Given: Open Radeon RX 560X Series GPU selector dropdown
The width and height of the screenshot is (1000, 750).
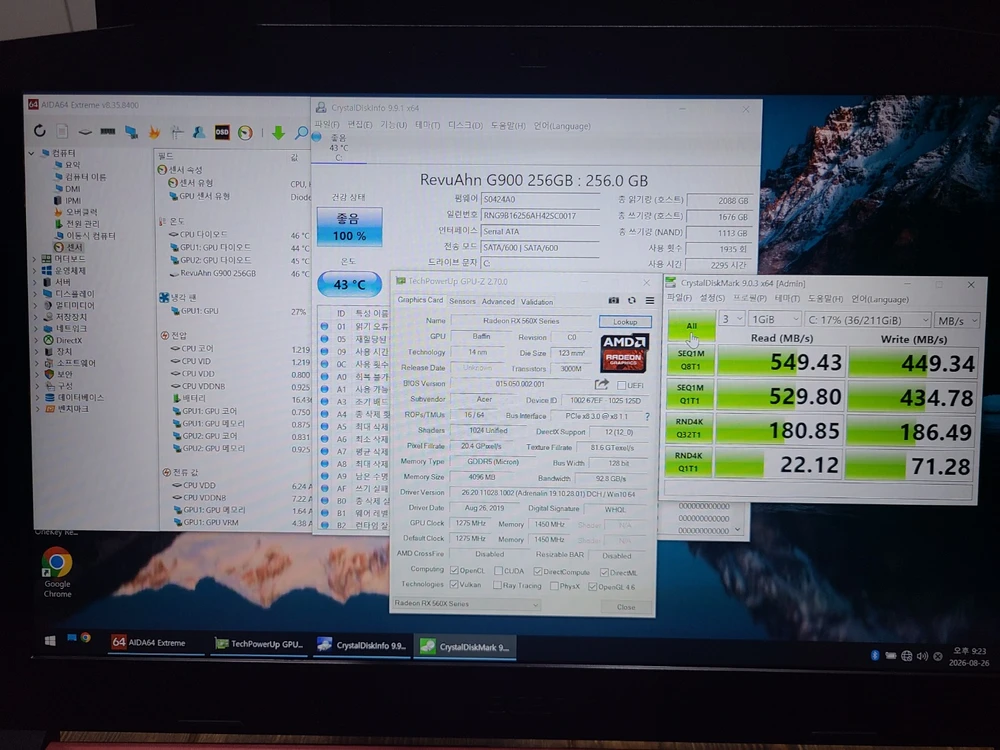Looking at the screenshot, I should [466, 603].
